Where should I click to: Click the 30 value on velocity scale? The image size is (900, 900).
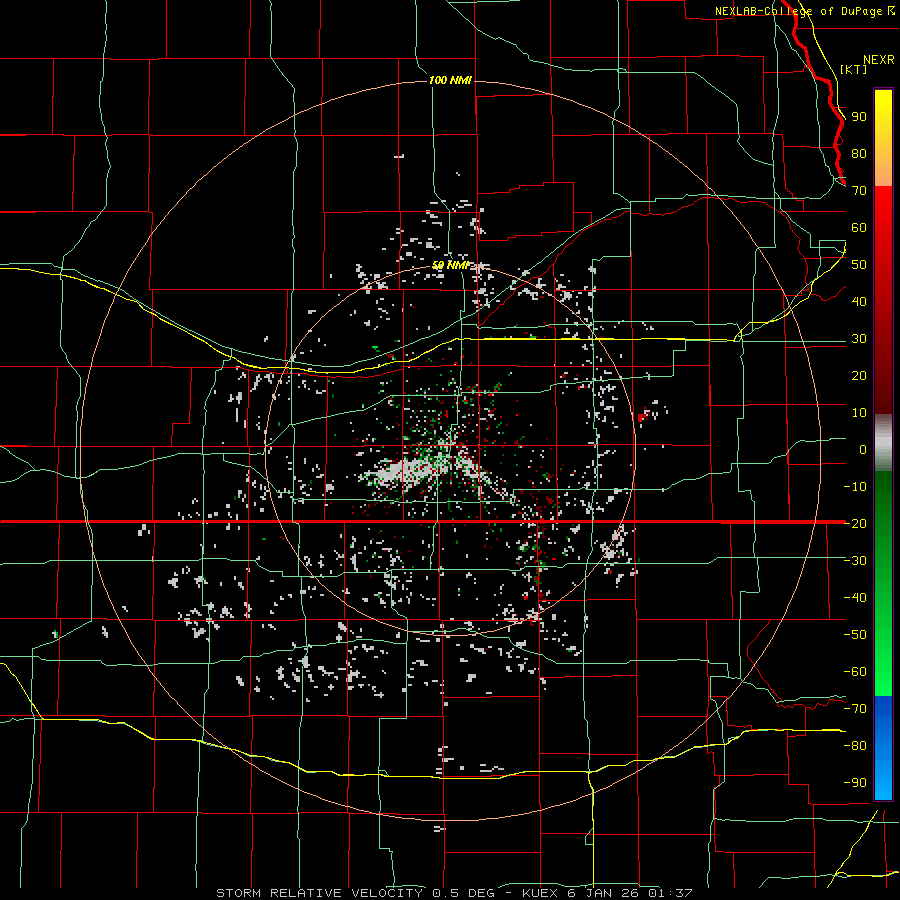[x=859, y=339]
